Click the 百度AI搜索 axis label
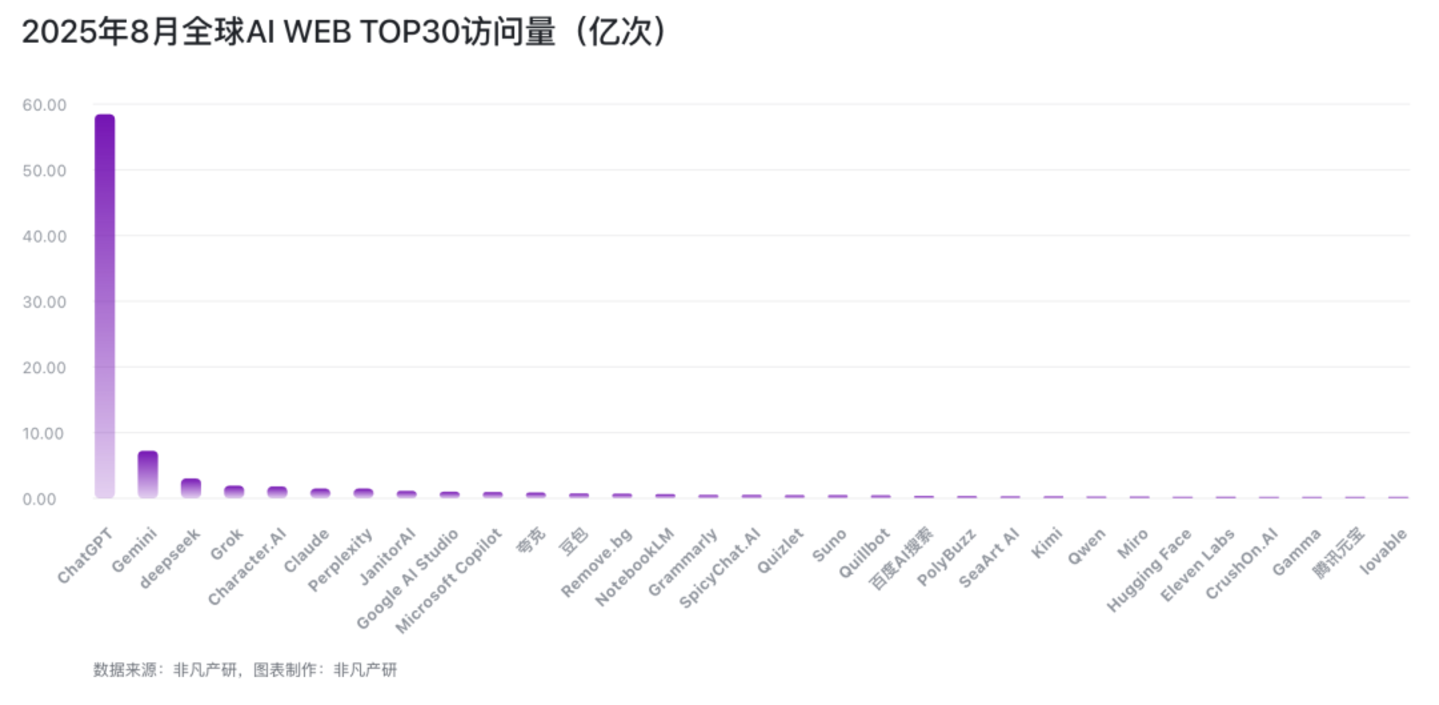Viewport: 1439px width, 705px height. [x=901, y=558]
